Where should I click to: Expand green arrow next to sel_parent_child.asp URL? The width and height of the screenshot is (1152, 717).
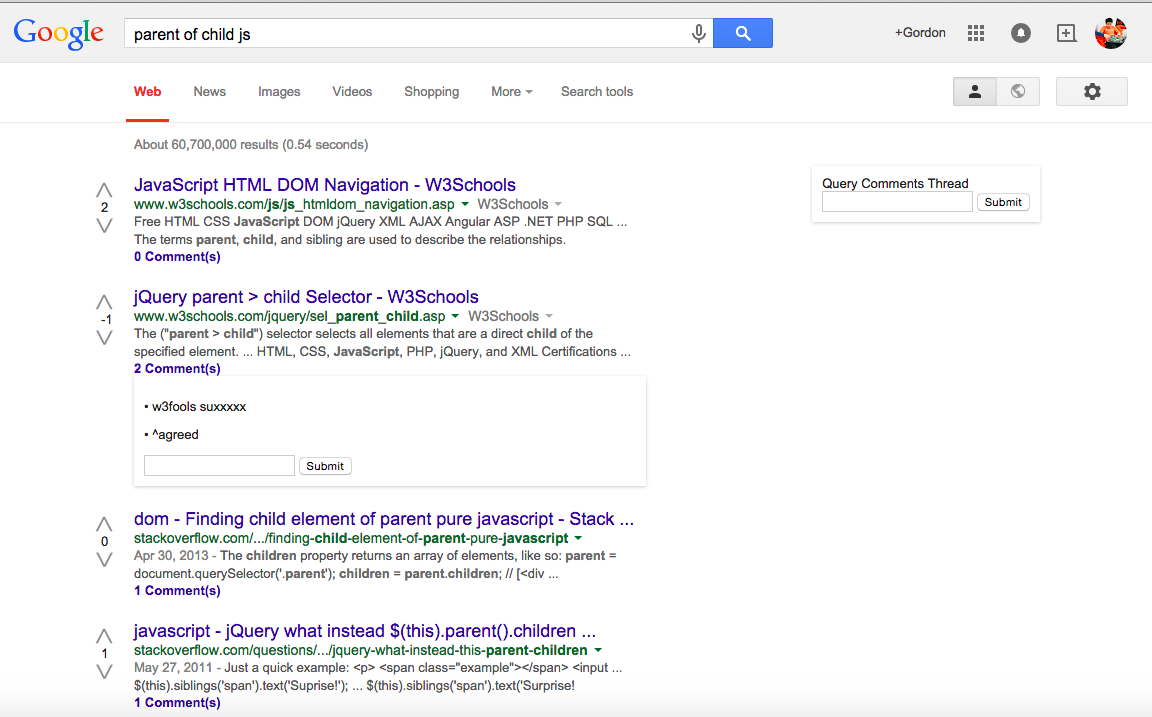coord(456,317)
